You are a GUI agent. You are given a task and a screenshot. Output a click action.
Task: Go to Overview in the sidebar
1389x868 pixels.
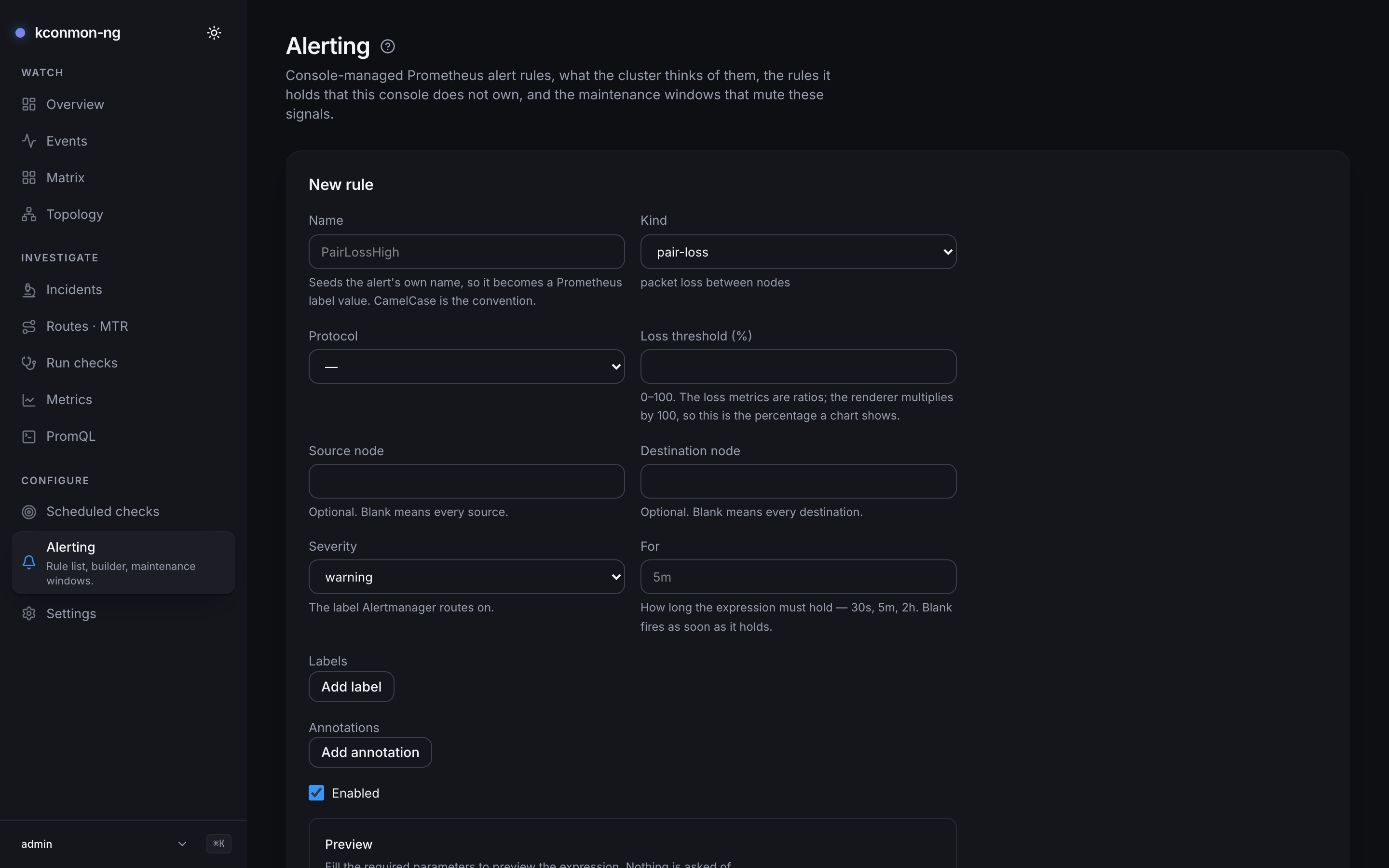pos(123,105)
